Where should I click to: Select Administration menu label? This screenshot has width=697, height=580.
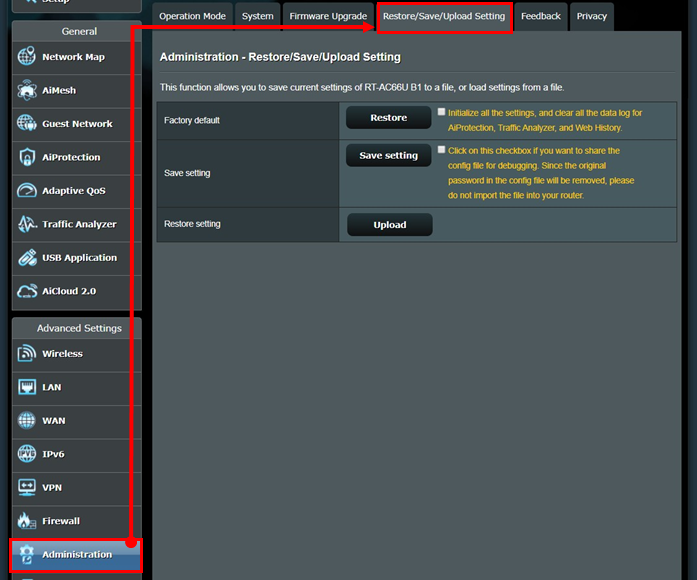(77, 555)
